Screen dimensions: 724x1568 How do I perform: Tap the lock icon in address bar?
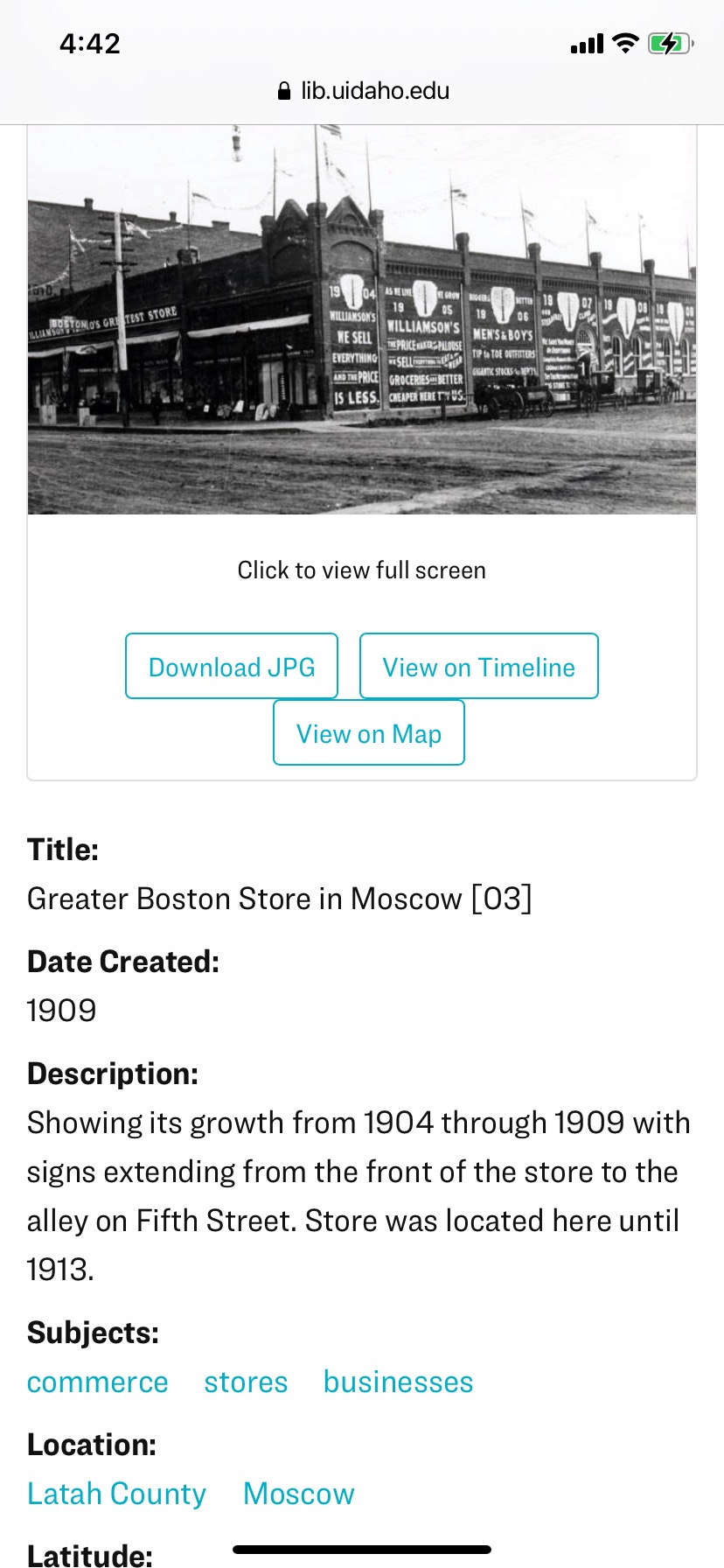[x=283, y=91]
